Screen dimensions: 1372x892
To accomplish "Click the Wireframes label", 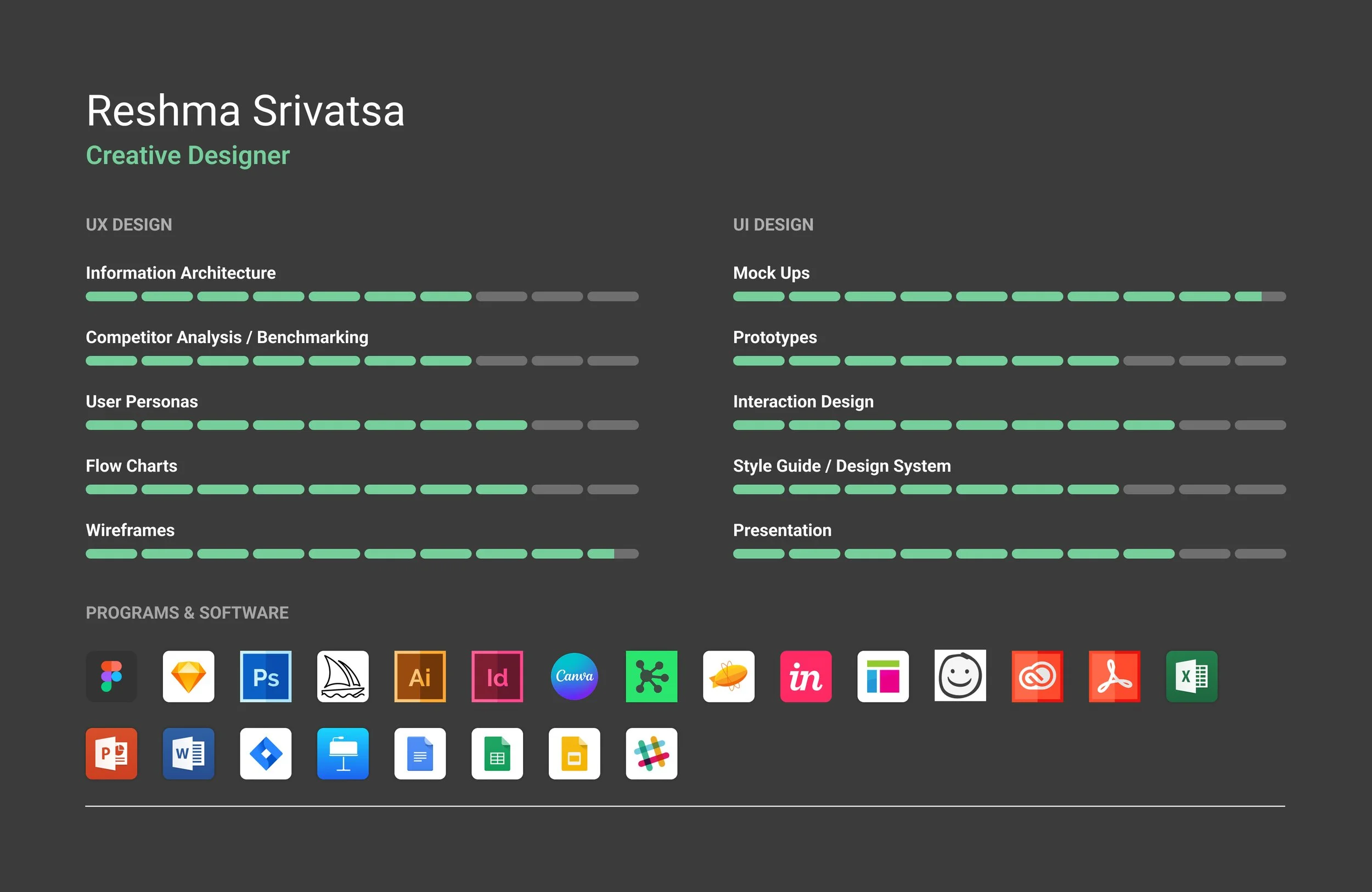I will (x=130, y=530).
